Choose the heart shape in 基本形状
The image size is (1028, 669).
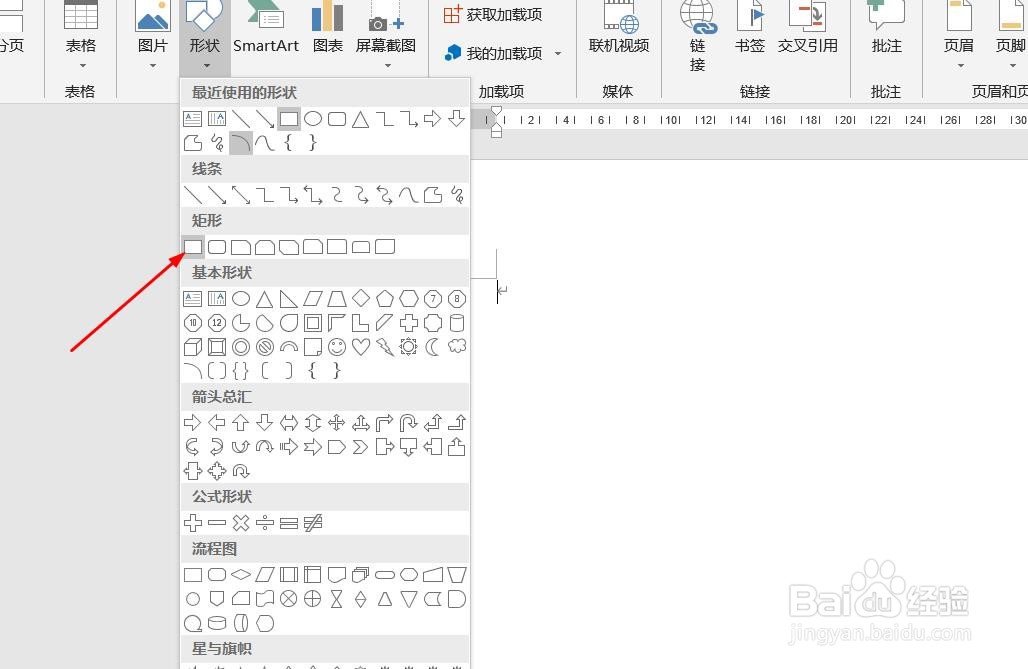click(x=361, y=346)
